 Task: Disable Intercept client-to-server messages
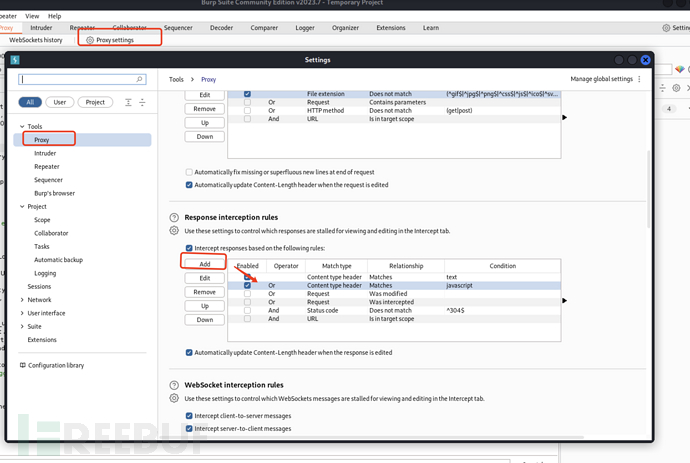[190, 415]
